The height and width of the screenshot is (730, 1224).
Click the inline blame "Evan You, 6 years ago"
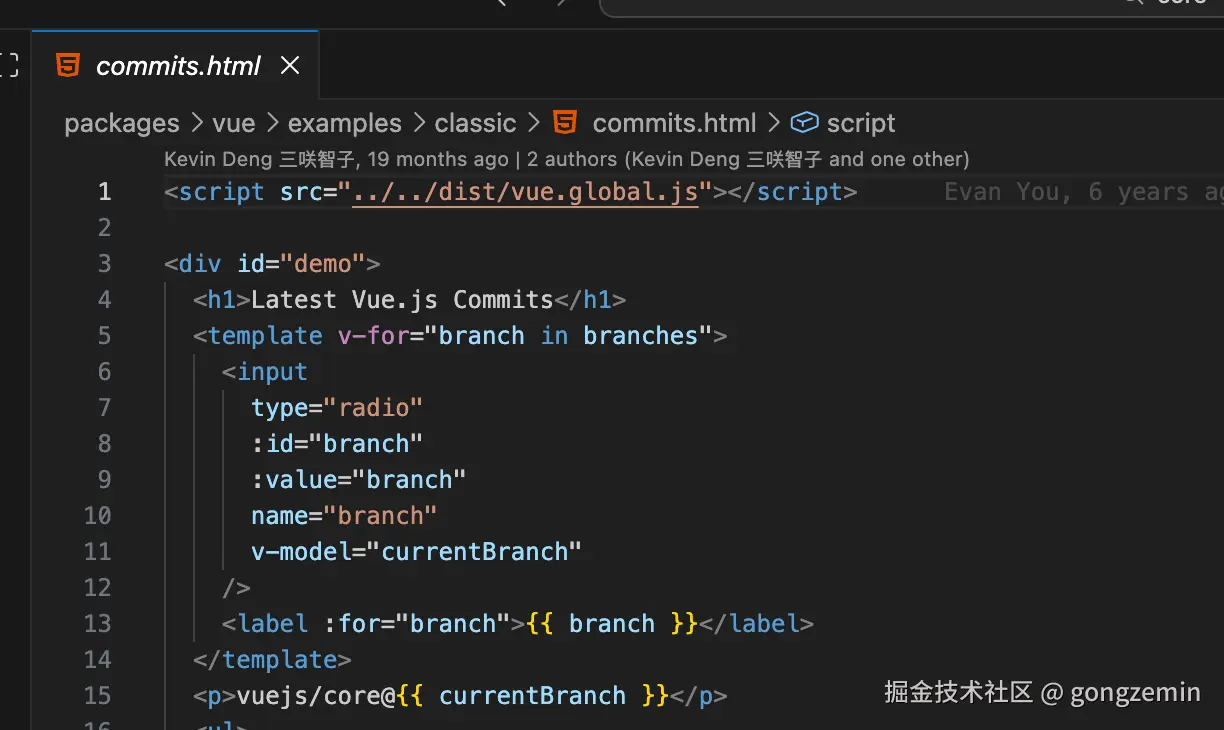[1082, 192]
